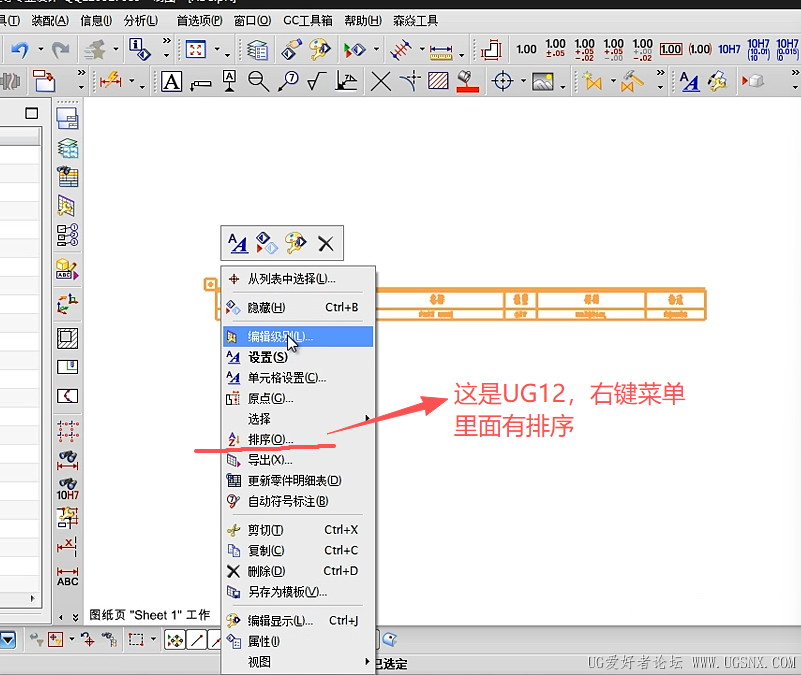Choose 另存为模板(V)... entry
Viewport: 801px width, 675px height.
pos(298,592)
